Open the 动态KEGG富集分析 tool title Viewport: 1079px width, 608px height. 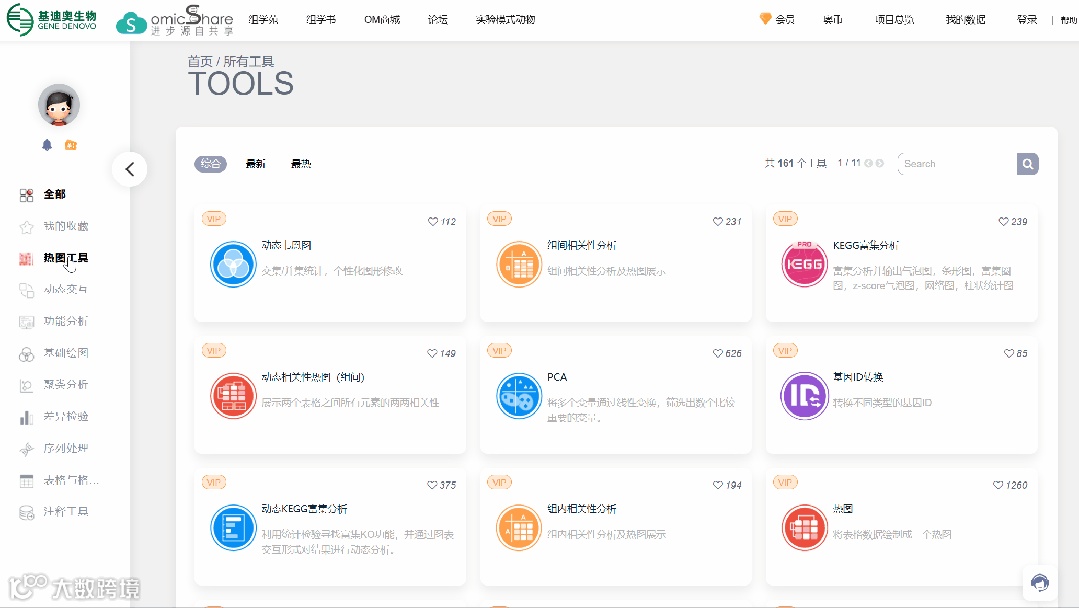click(x=304, y=509)
